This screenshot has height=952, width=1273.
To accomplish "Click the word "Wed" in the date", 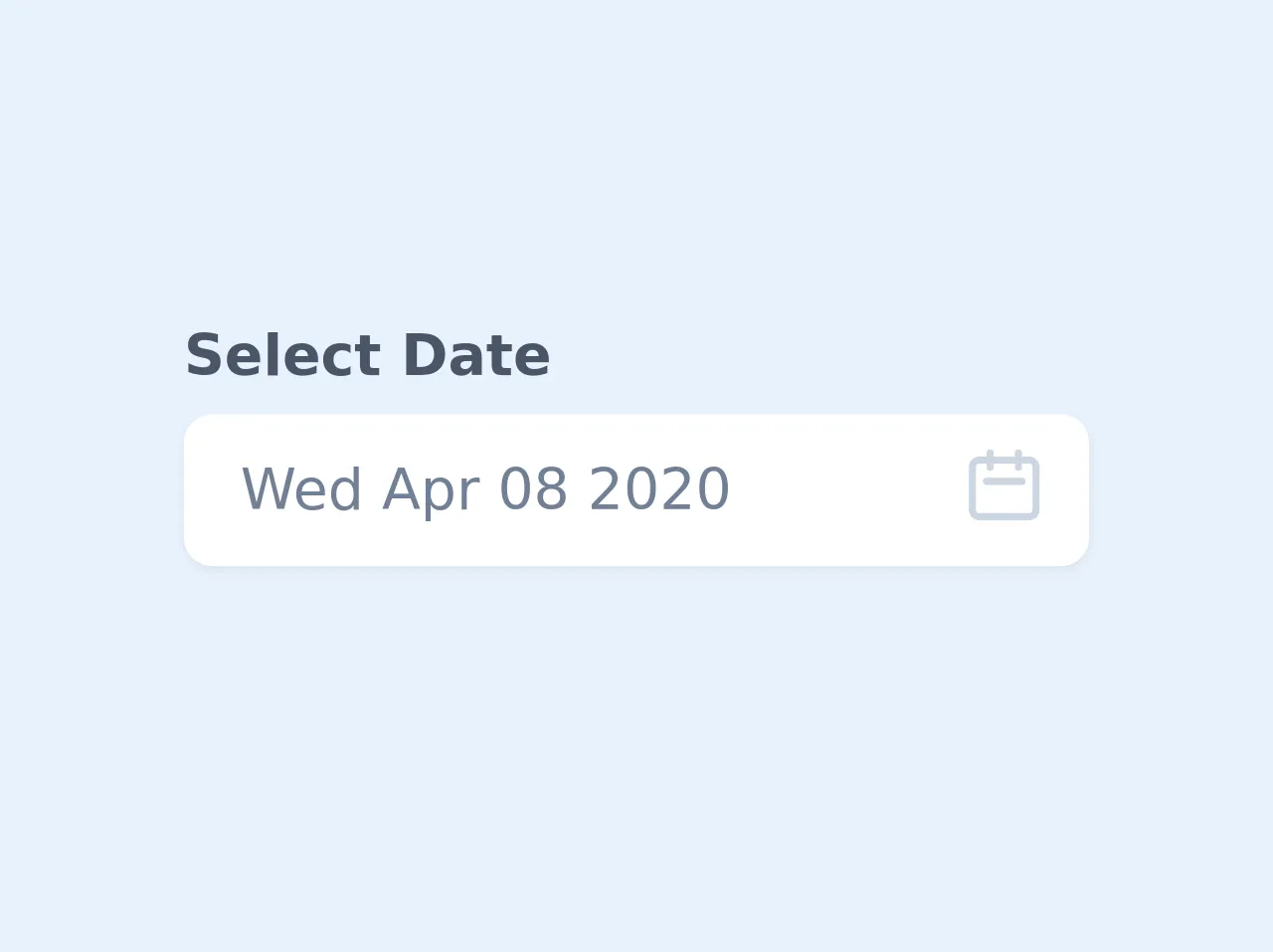I will tap(301, 489).
